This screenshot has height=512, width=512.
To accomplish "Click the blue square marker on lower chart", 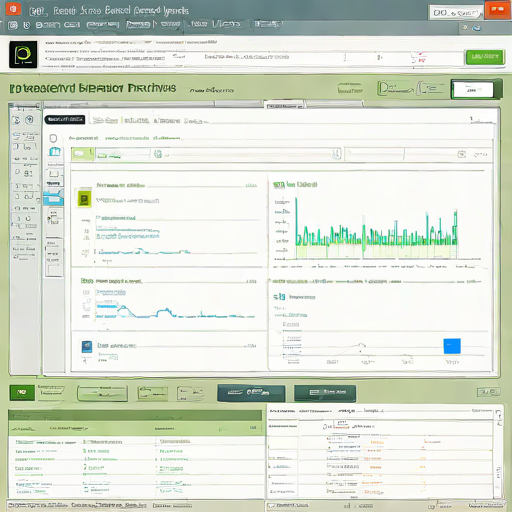I will tap(452, 346).
